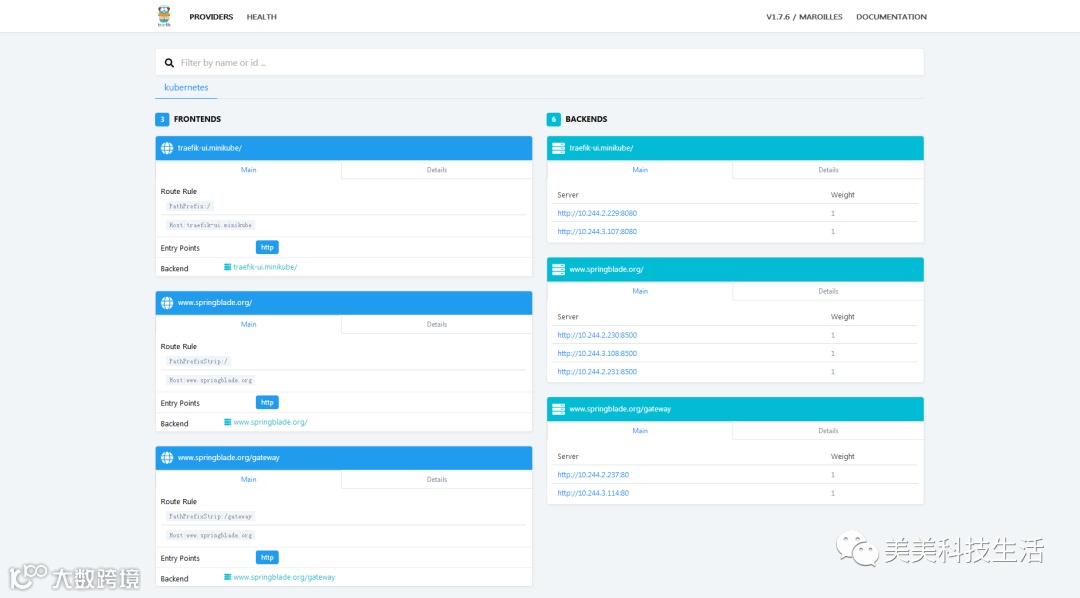Click backend icon beside traefik-ui.minikube/ link
The height and width of the screenshot is (598, 1080).
point(227,267)
